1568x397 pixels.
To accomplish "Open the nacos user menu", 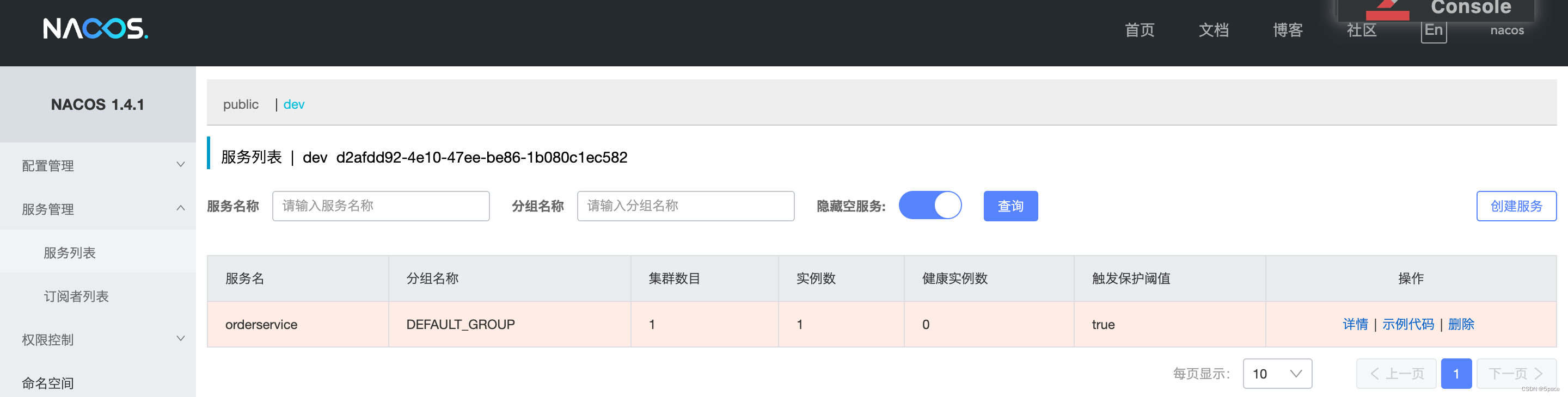I will (1507, 30).
